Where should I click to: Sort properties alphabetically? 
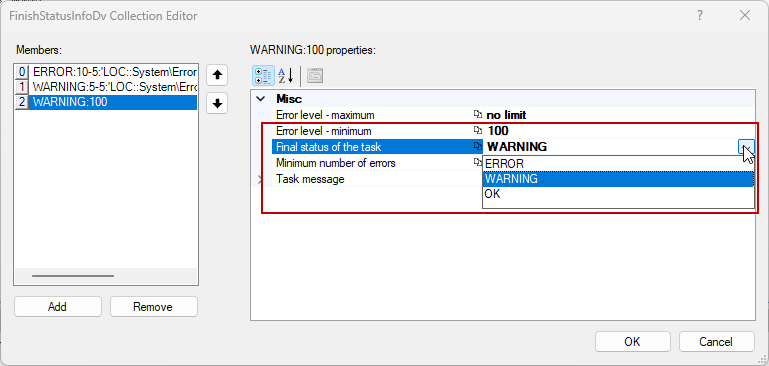285,76
